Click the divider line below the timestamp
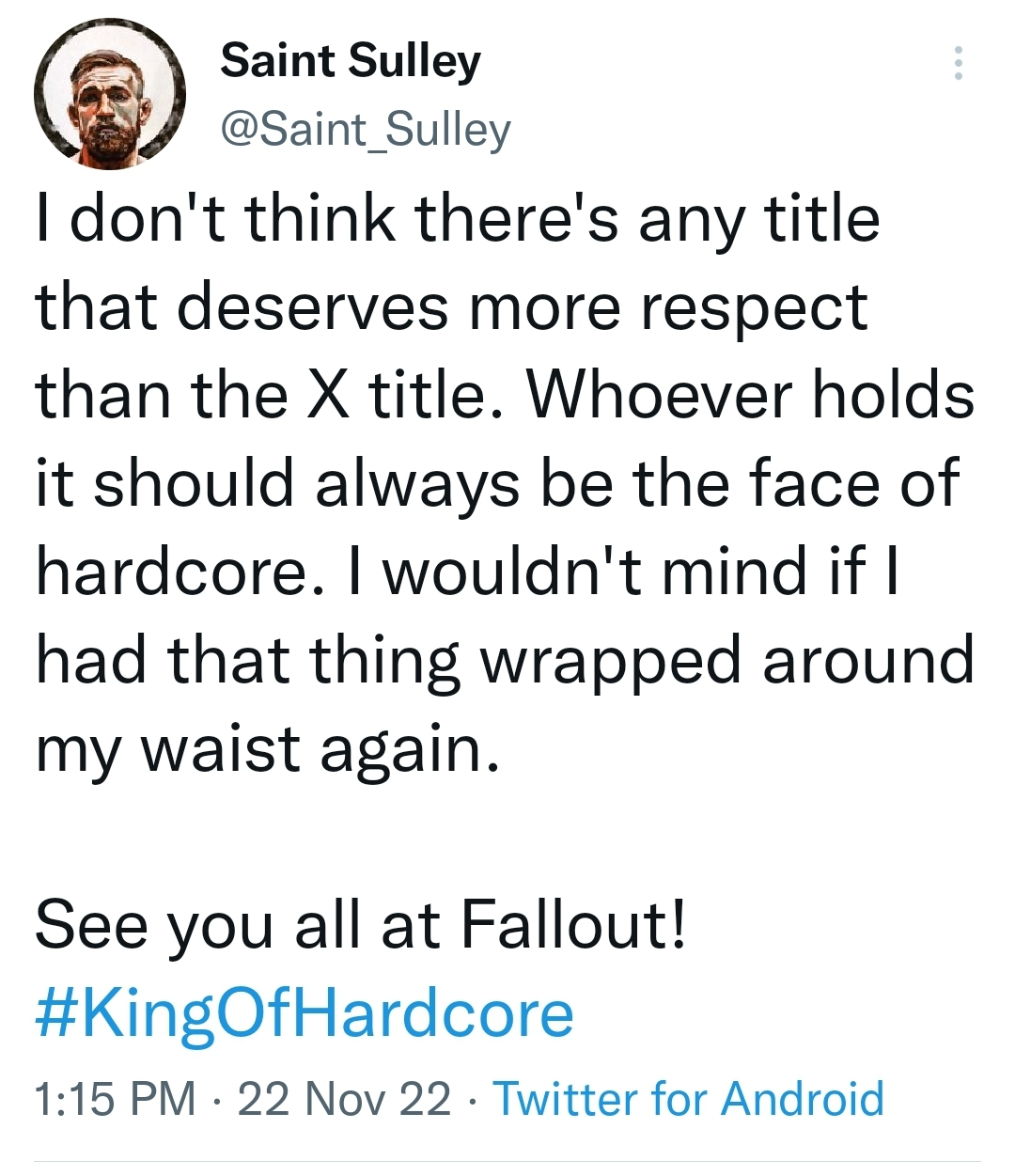The image size is (1015, 1176). click(x=507, y=1162)
